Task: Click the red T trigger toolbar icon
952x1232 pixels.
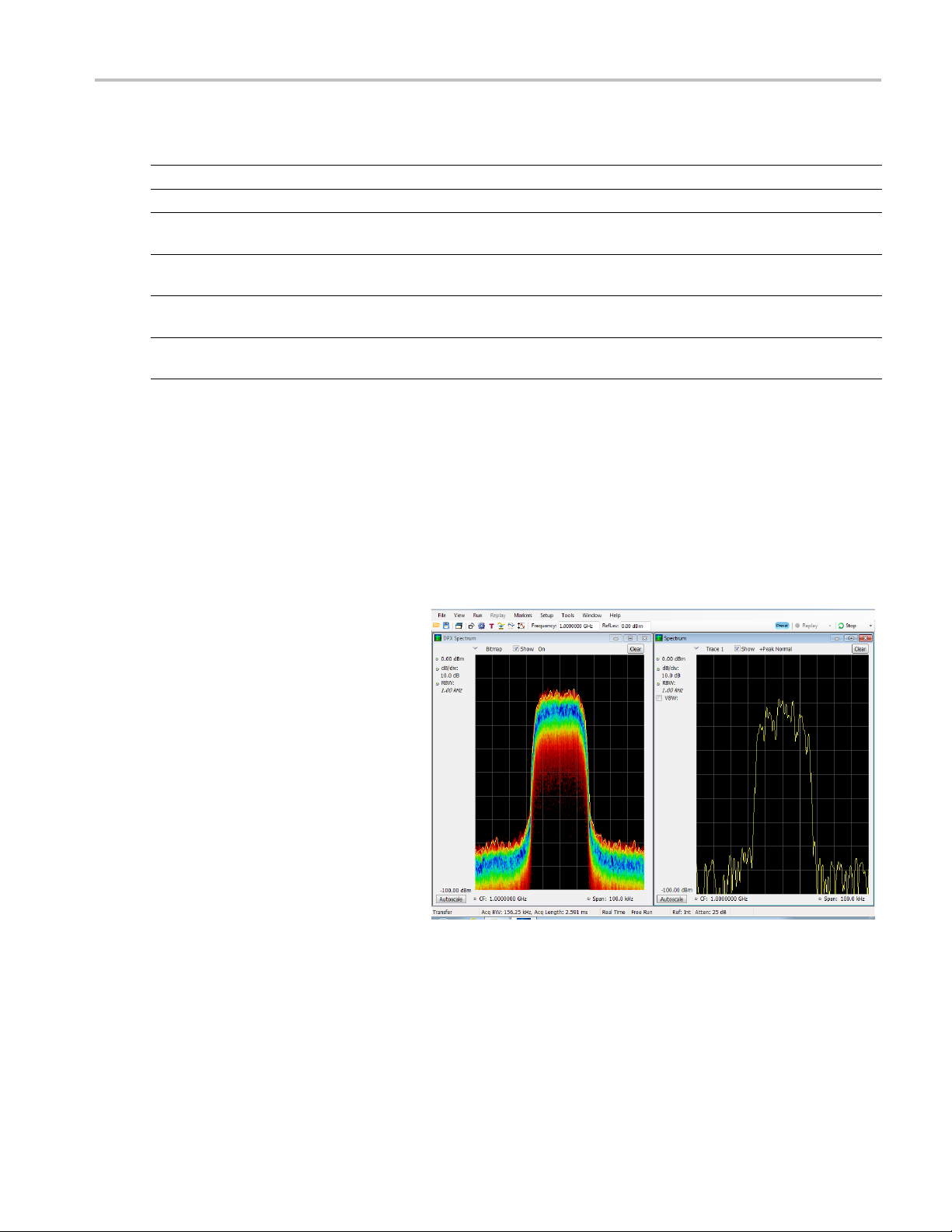Action: (x=491, y=626)
